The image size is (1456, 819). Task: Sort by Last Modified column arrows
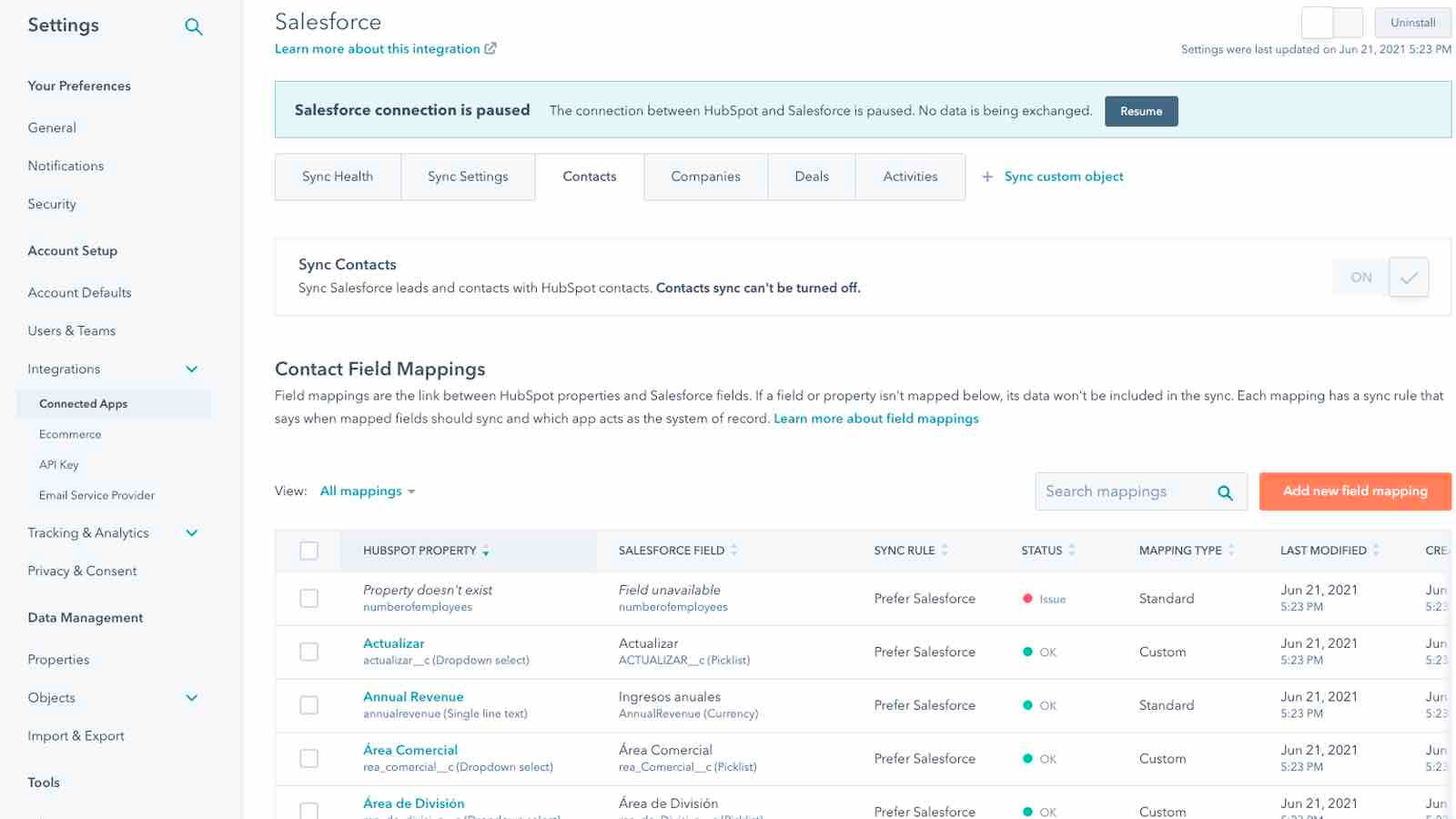click(x=1376, y=551)
